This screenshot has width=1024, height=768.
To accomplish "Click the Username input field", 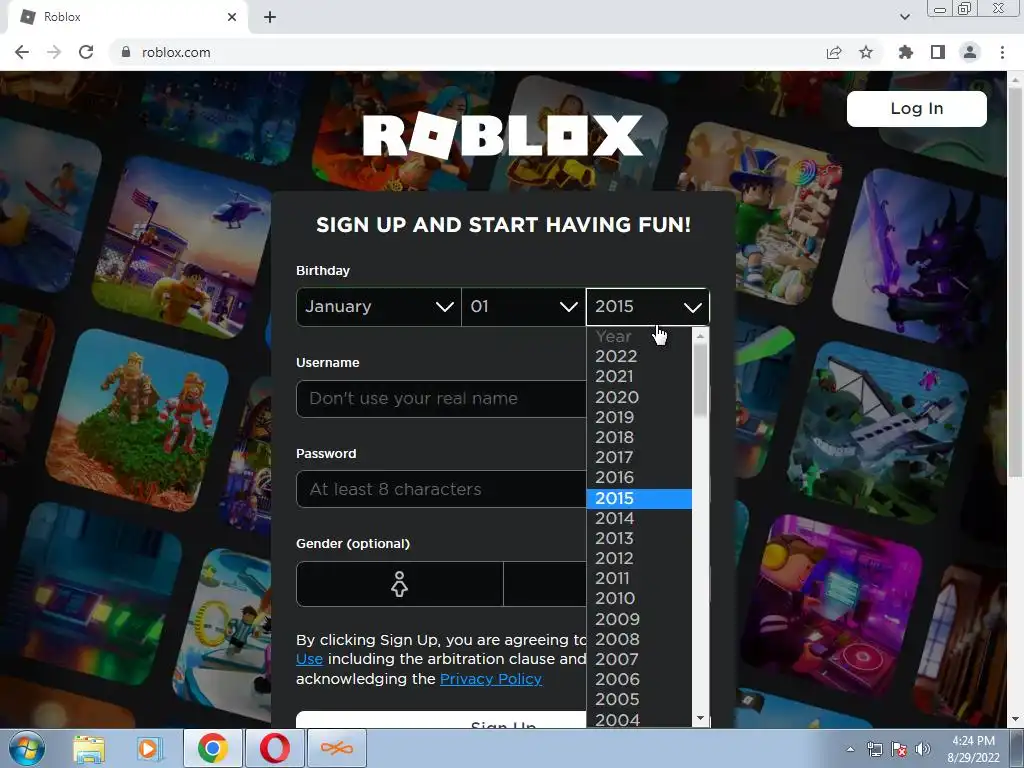I will [441, 398].
